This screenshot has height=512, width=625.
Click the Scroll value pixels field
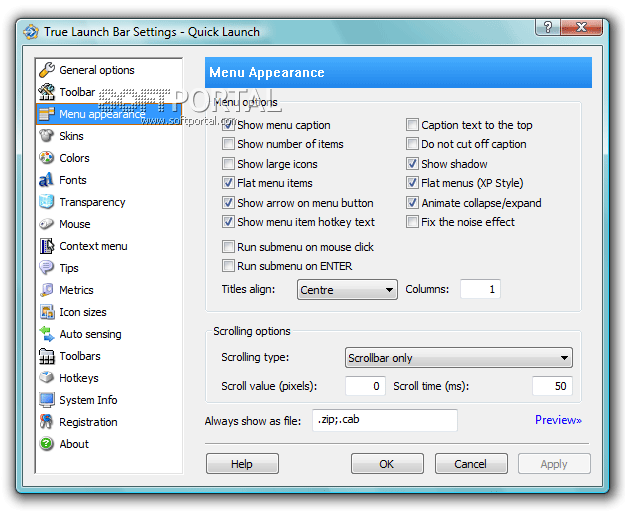tap(365, 386)
